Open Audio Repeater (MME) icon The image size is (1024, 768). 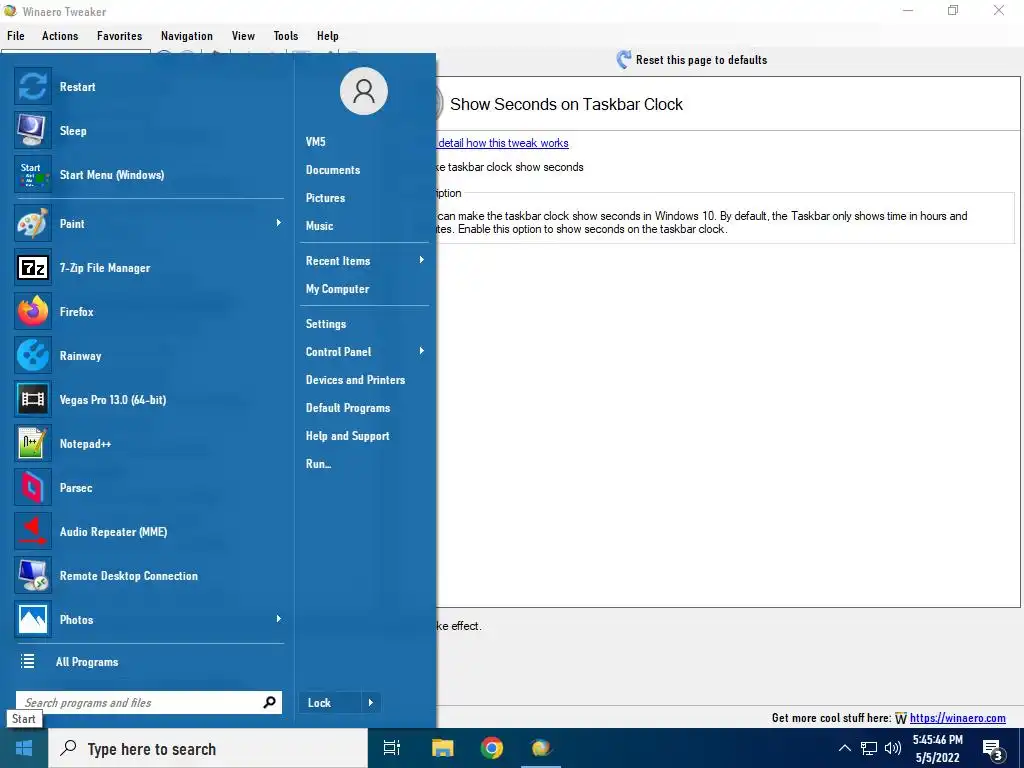click(33, 532)
